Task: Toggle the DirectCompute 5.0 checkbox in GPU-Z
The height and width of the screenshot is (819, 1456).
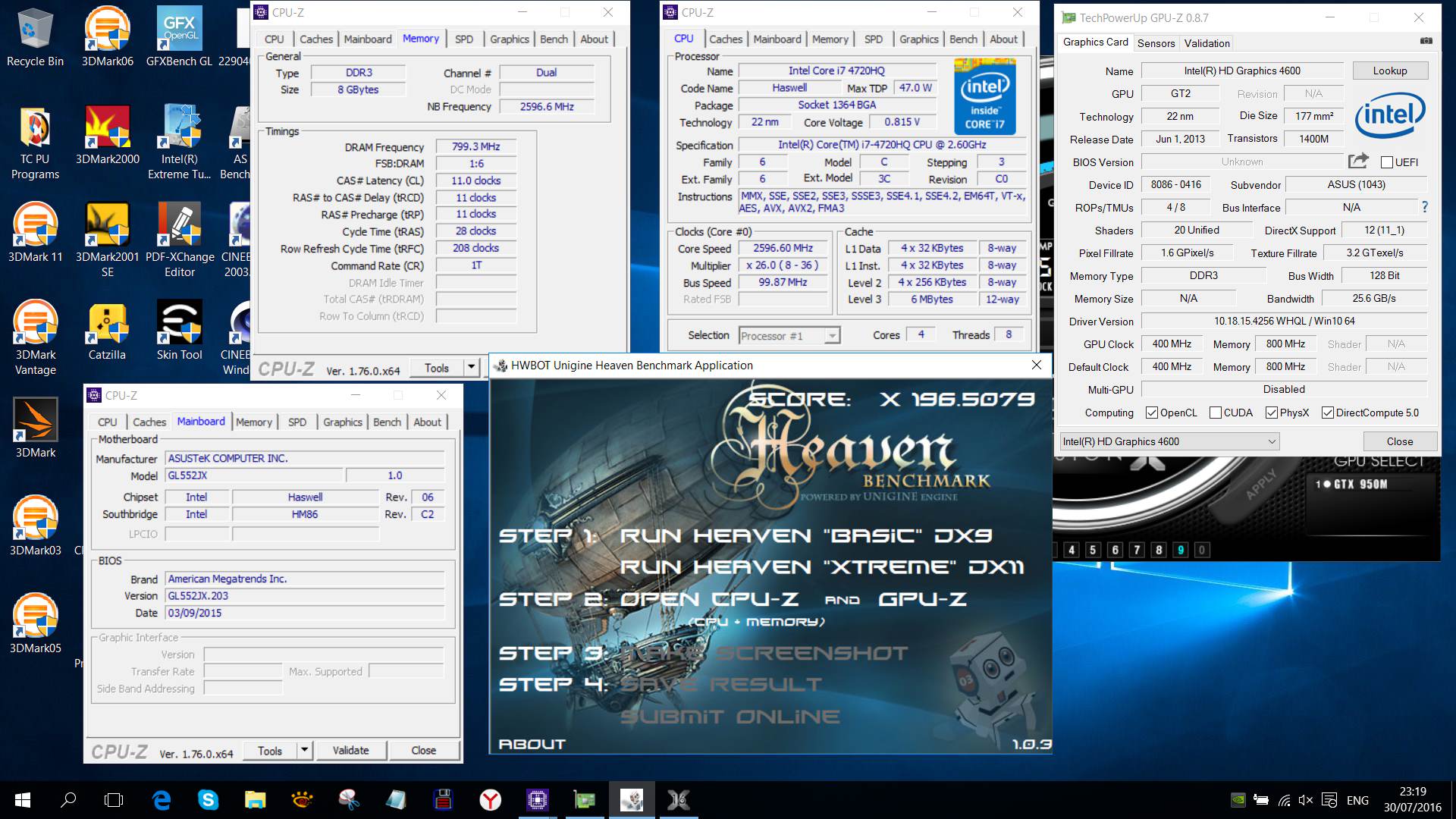Action: click(1328, 413)
